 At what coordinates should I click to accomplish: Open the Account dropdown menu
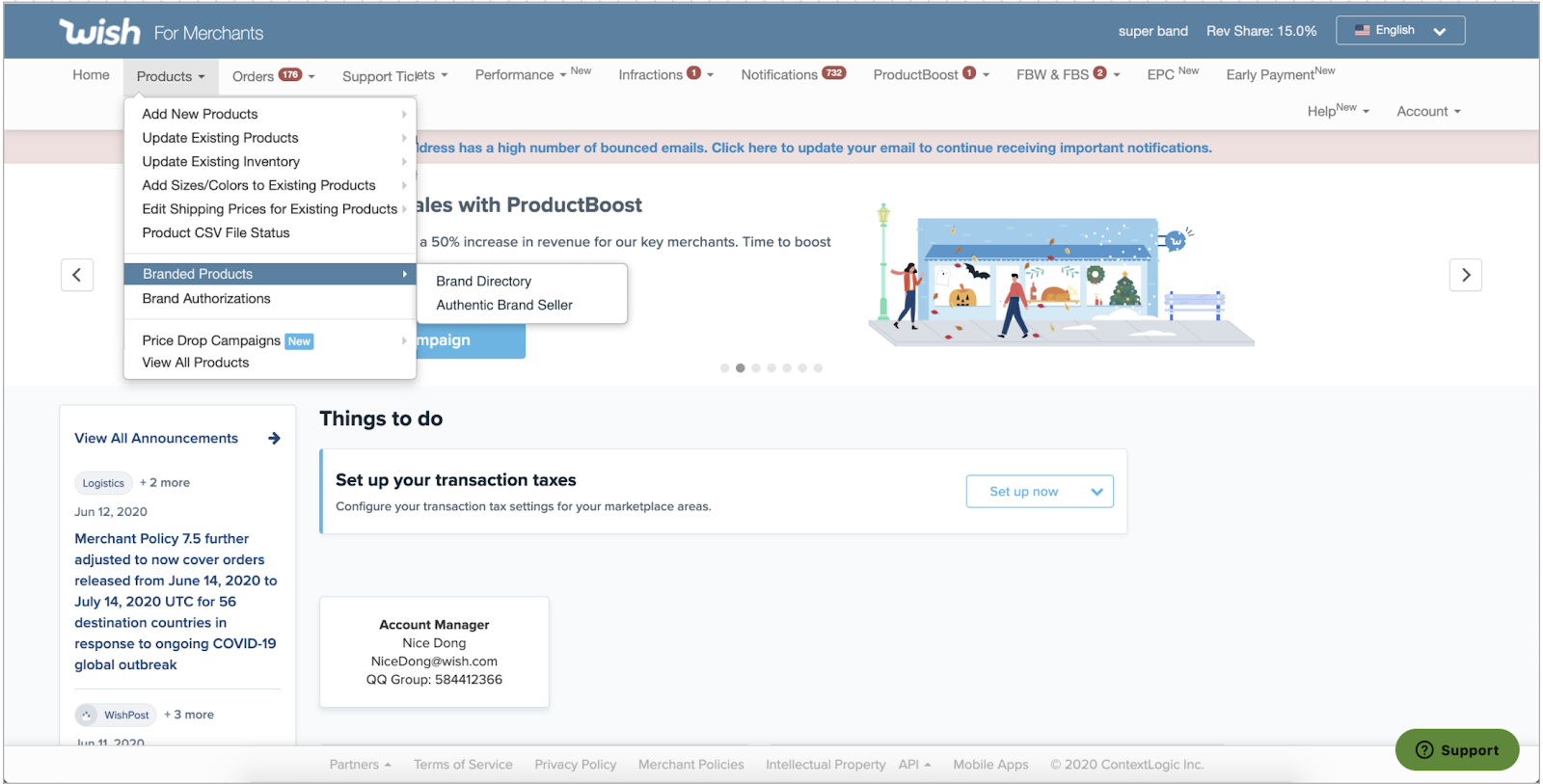pyautogui.click(x=1428, y=112)
